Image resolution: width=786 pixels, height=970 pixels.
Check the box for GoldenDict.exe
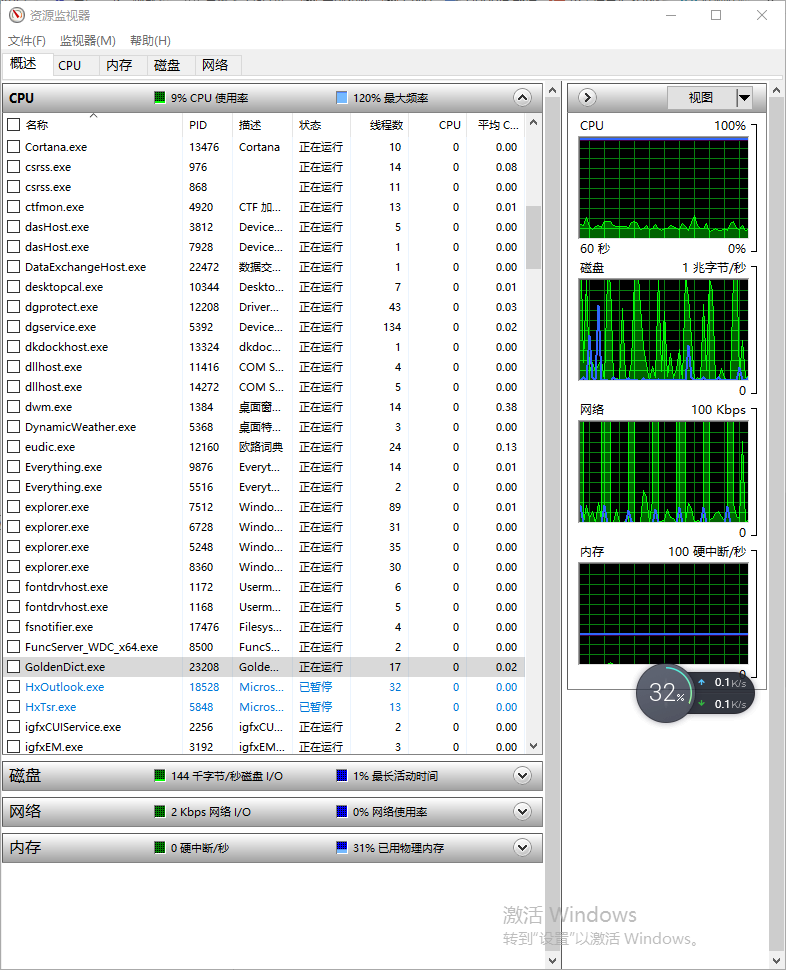coord(13,666)
